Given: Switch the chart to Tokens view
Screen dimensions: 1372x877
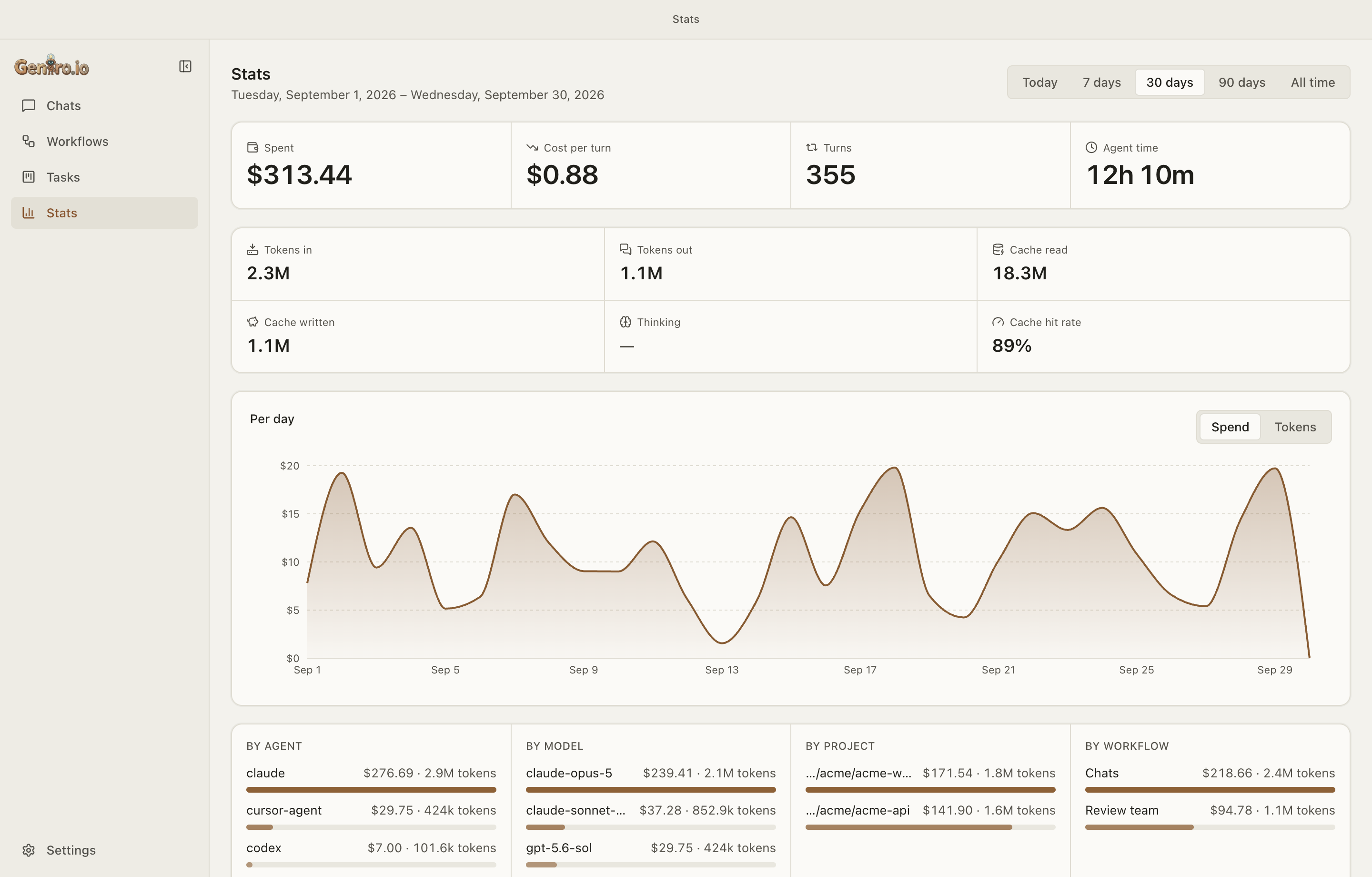Looking at the screenshot, I should click(1294, 427).
